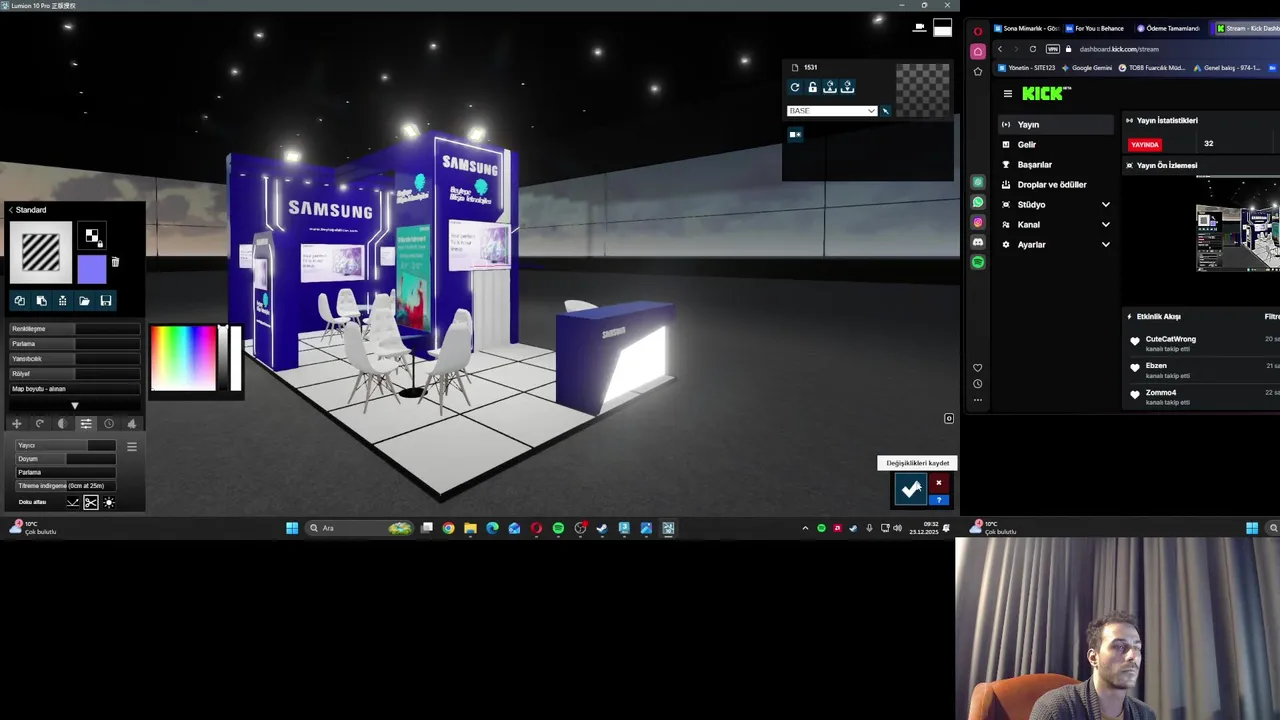
Task: Click the stream preview thumbnail in Kick
Action: (x=1238, y=224)
